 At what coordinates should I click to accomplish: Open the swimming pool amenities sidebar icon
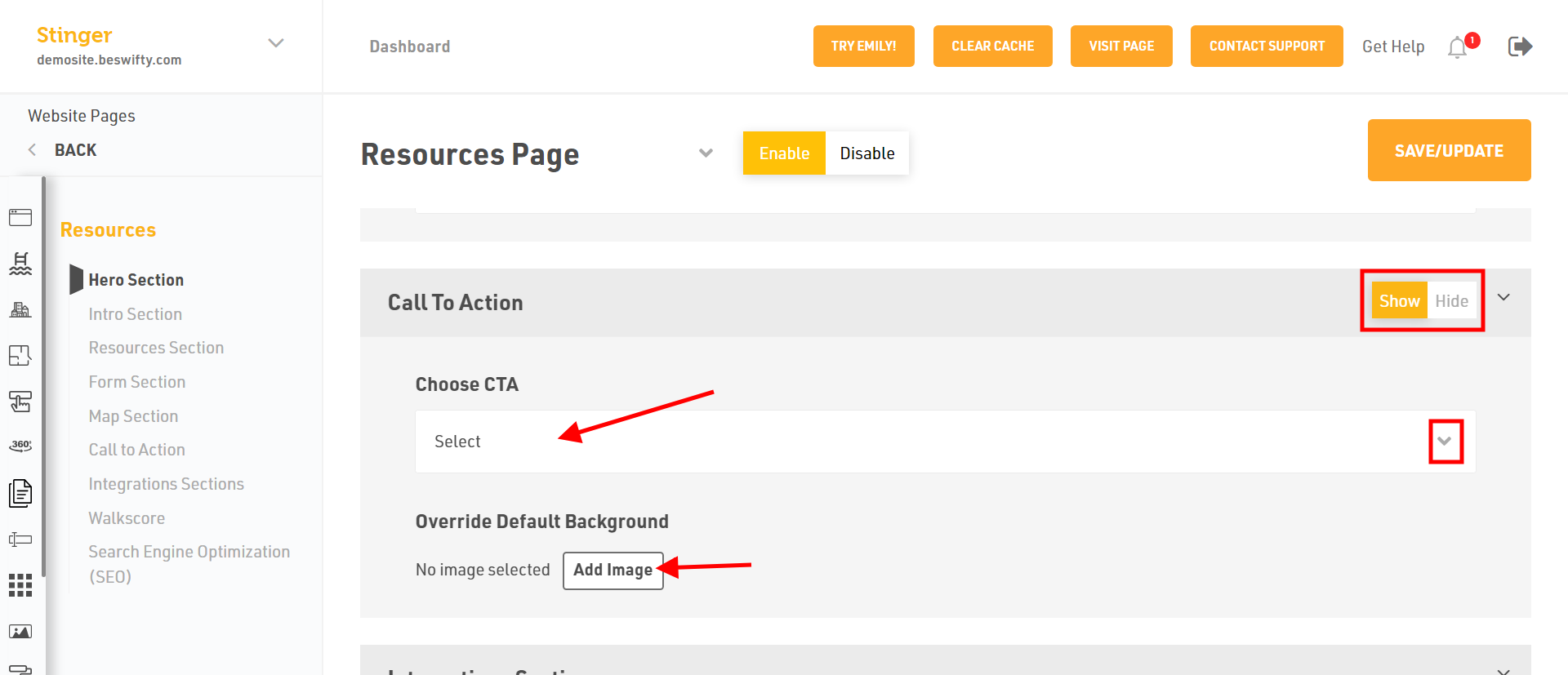tap(20, 264)
